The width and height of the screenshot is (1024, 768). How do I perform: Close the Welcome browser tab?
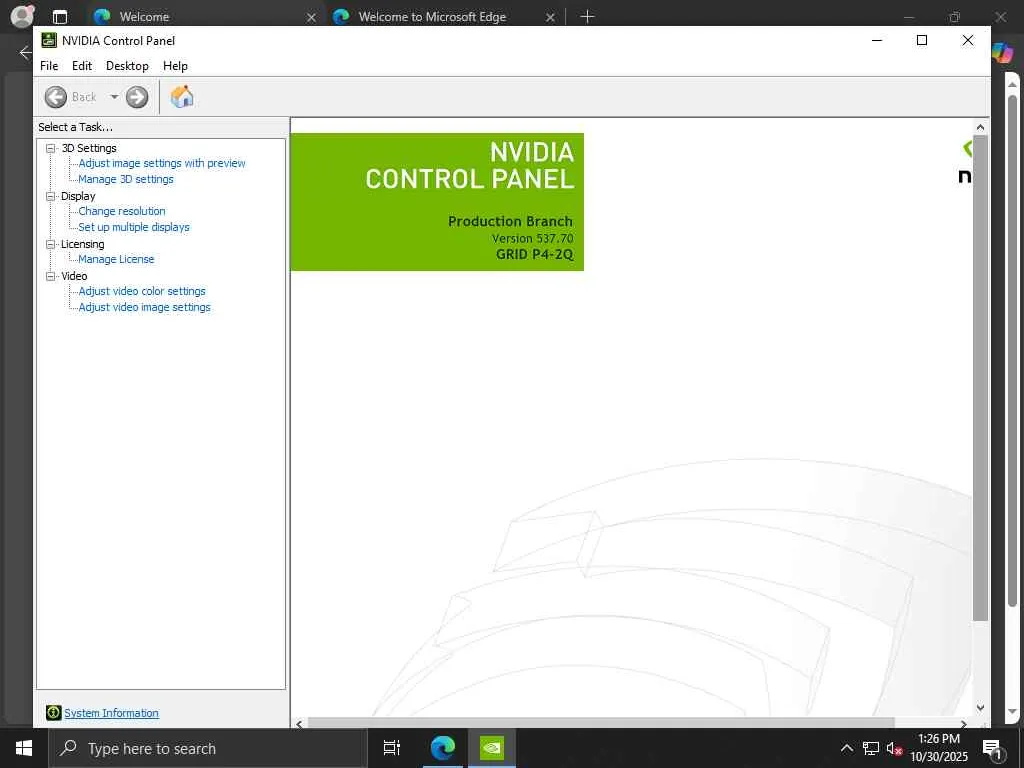312,18
